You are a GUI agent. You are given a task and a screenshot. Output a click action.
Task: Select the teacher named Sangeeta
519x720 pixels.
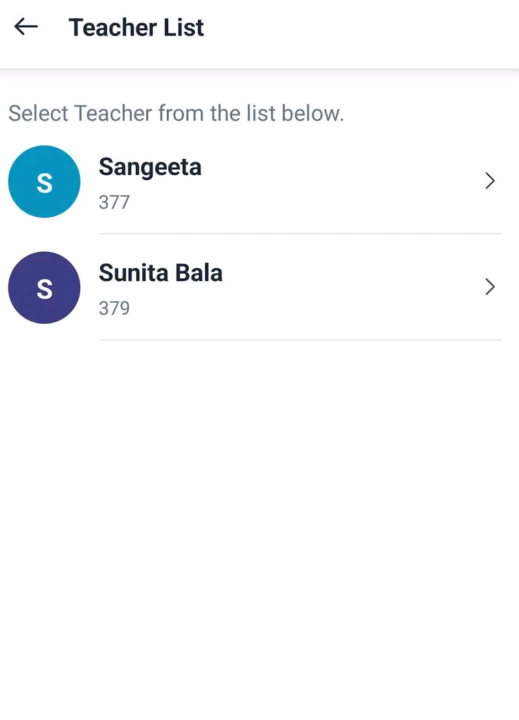pos(150,167)
